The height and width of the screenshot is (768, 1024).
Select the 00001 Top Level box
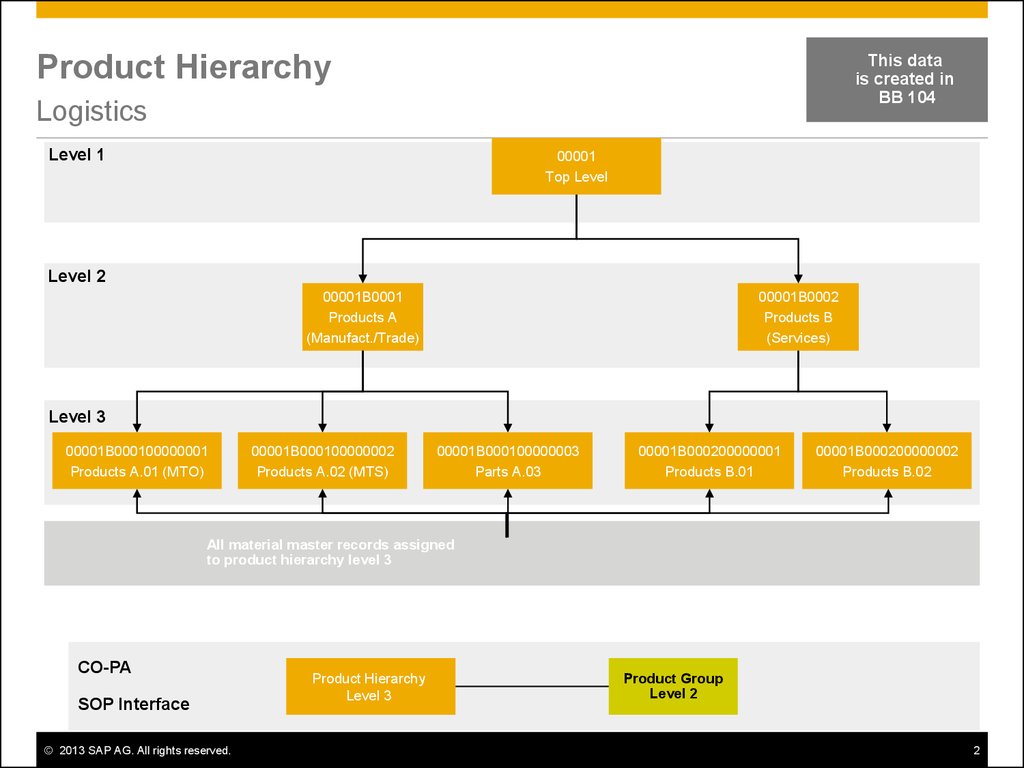pos(576,166)
